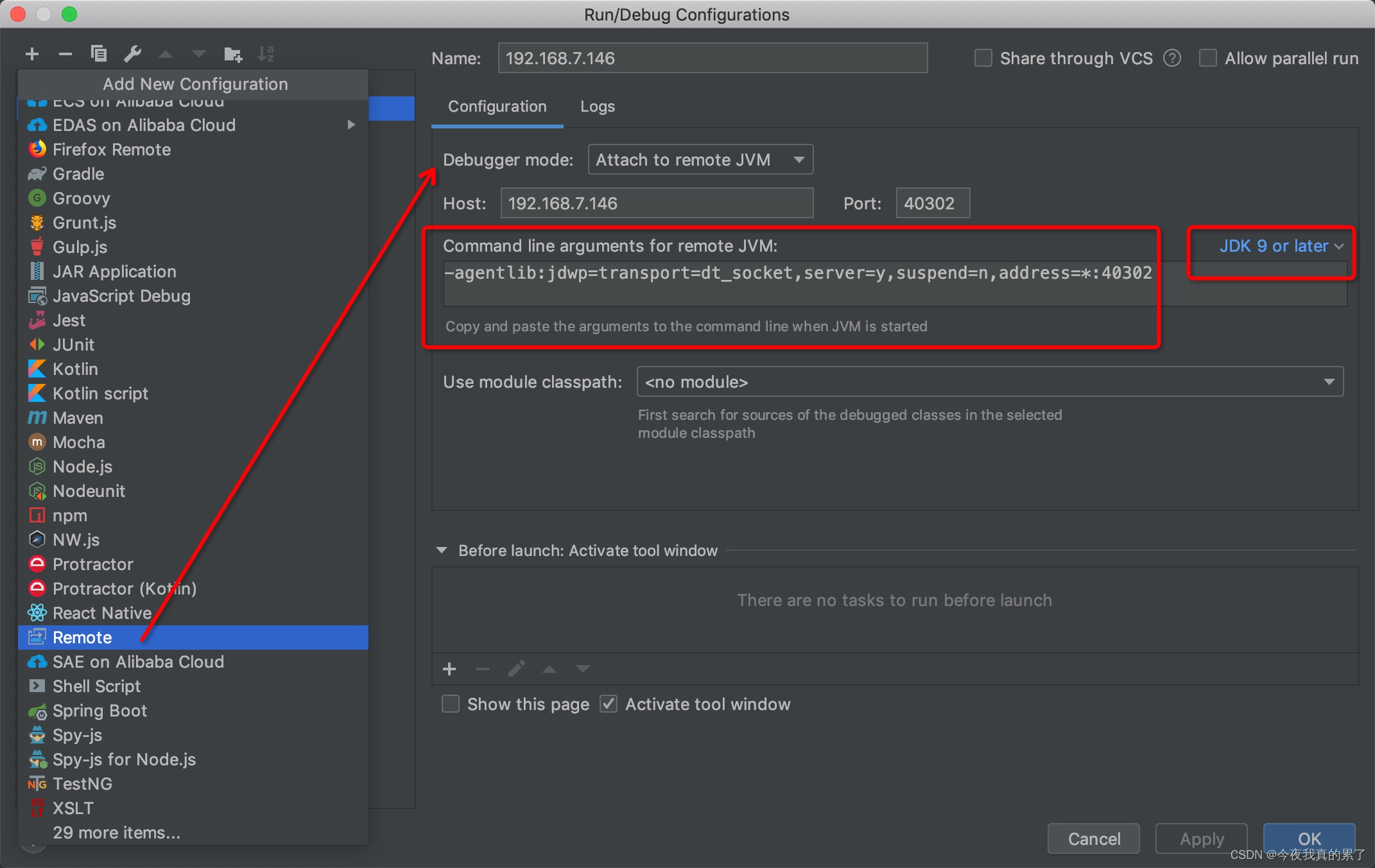
Task: Open the Debugger mode dropdown
Action: (700, 160)
